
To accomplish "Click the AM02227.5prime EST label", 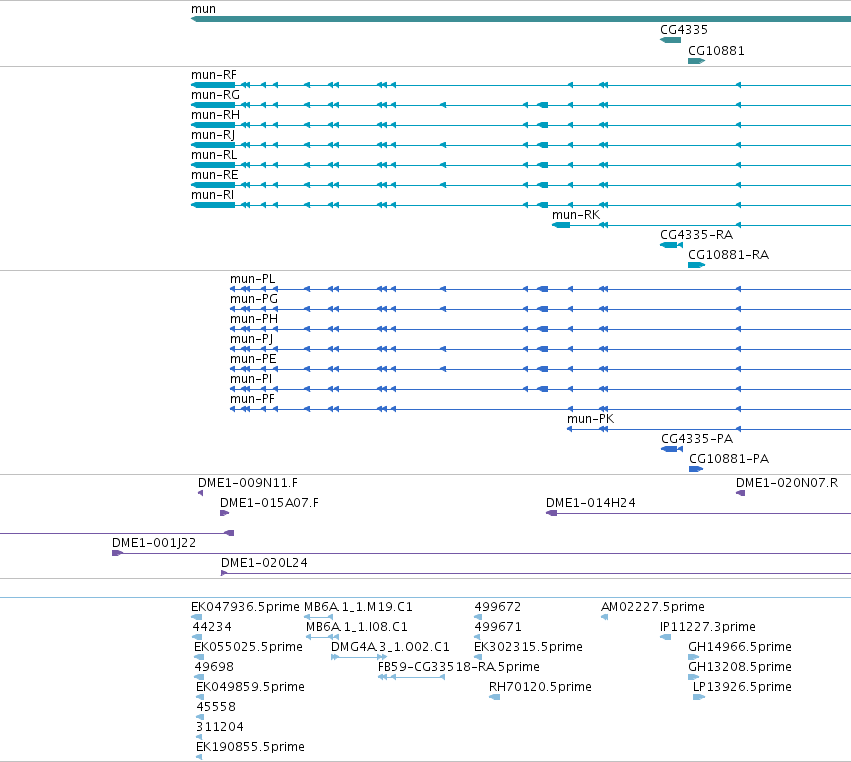I will click(653, 606).
